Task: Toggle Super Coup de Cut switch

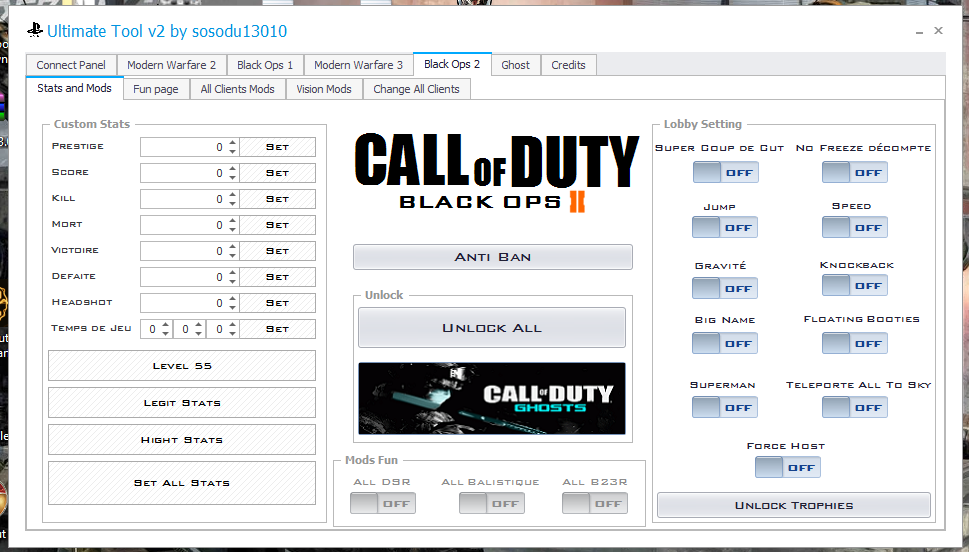Action: point(726,172)
